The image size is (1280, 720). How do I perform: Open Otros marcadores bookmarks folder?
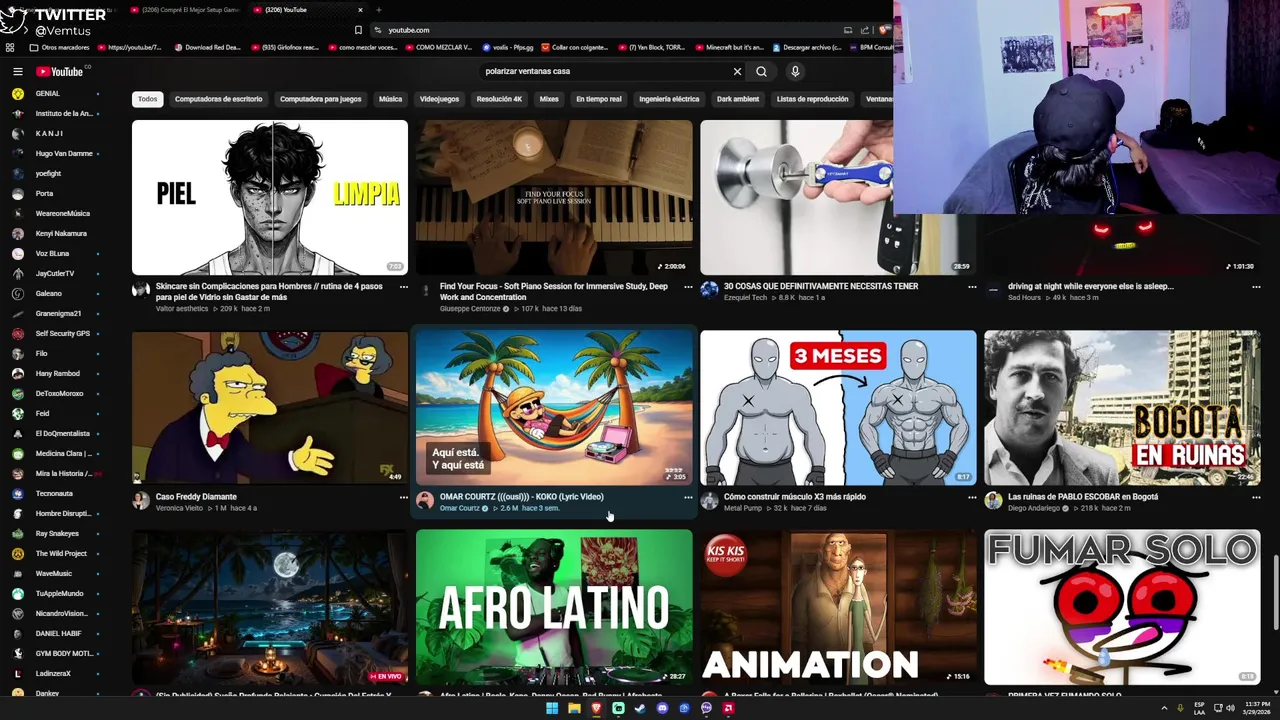60,47
